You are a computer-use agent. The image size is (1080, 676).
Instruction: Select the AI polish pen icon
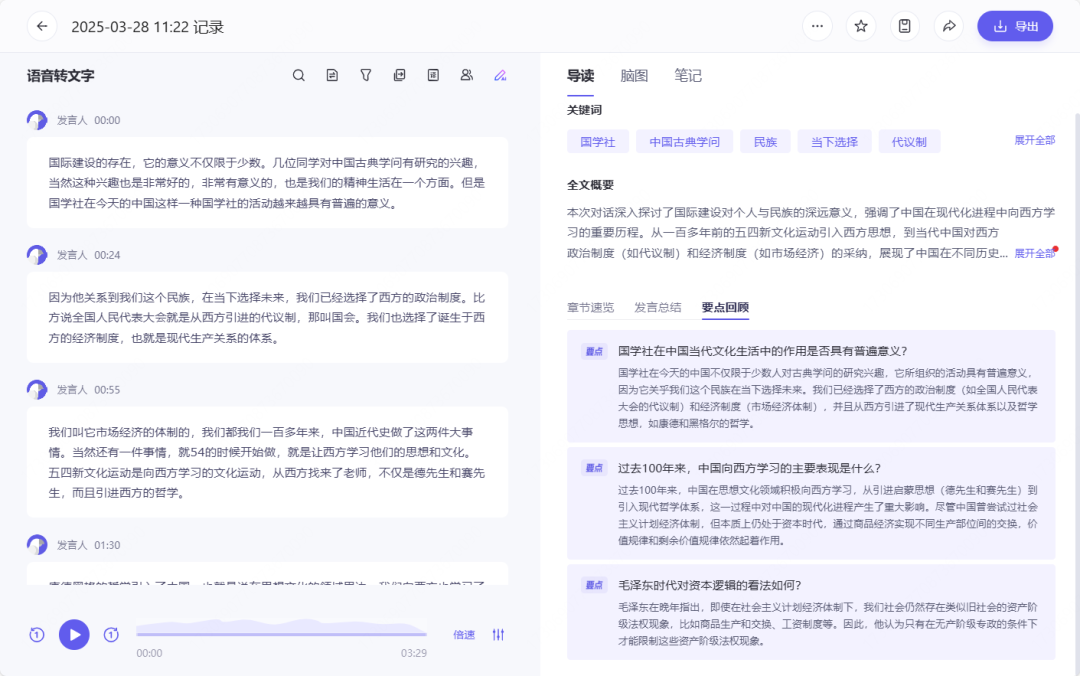(x=499, y=75)
